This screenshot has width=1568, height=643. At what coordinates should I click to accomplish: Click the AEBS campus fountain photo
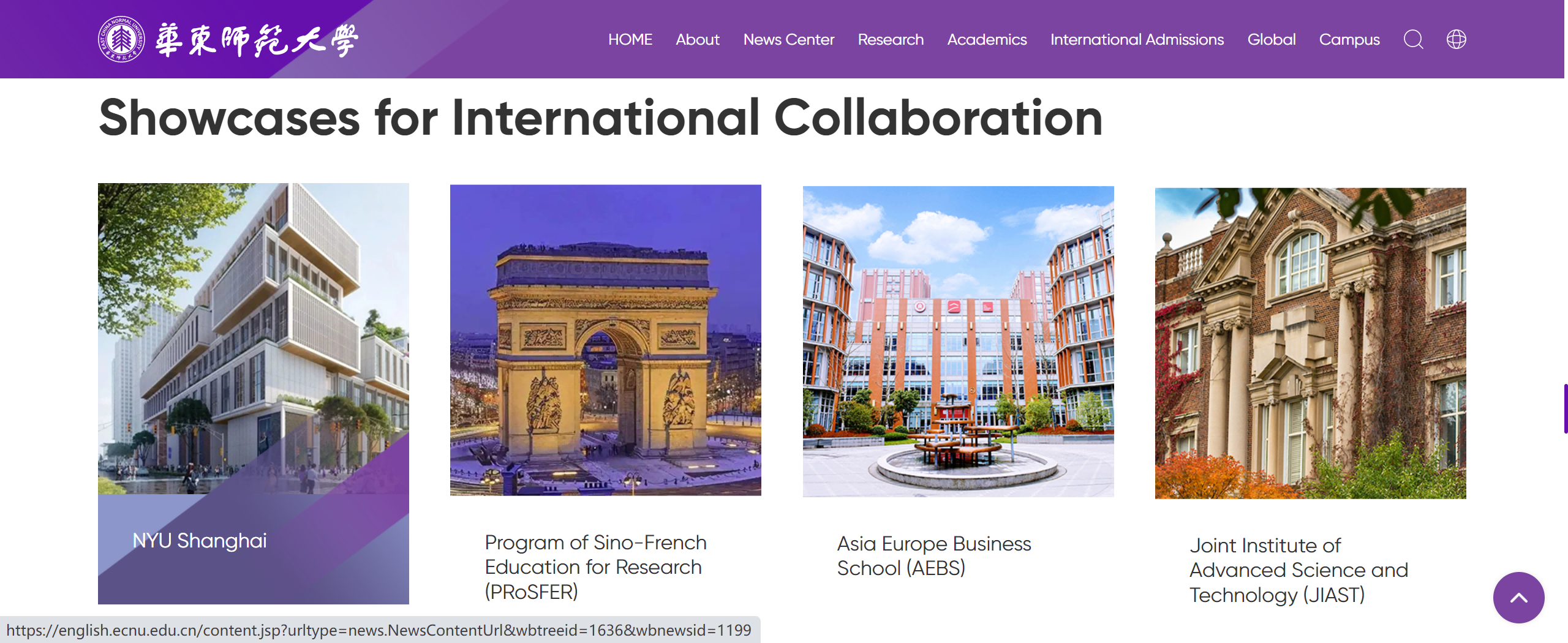tap(958, 342)
